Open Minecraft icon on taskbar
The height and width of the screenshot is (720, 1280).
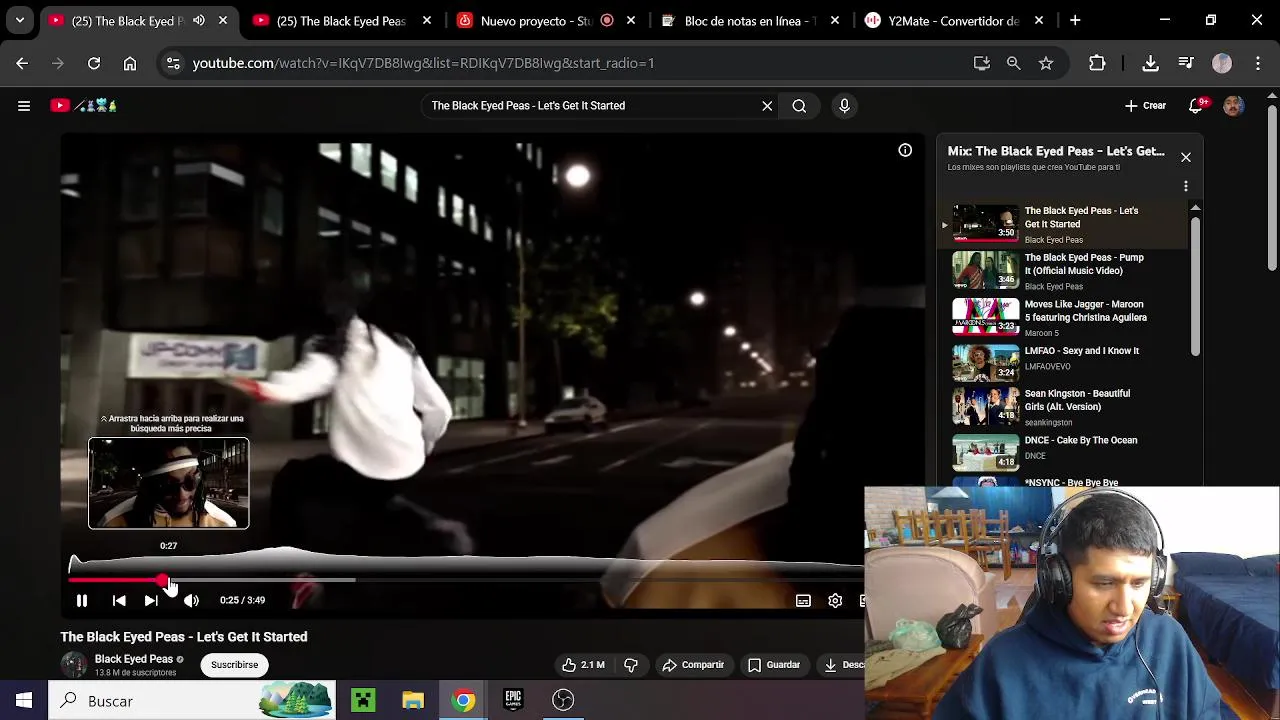click(x=363, y=701)
